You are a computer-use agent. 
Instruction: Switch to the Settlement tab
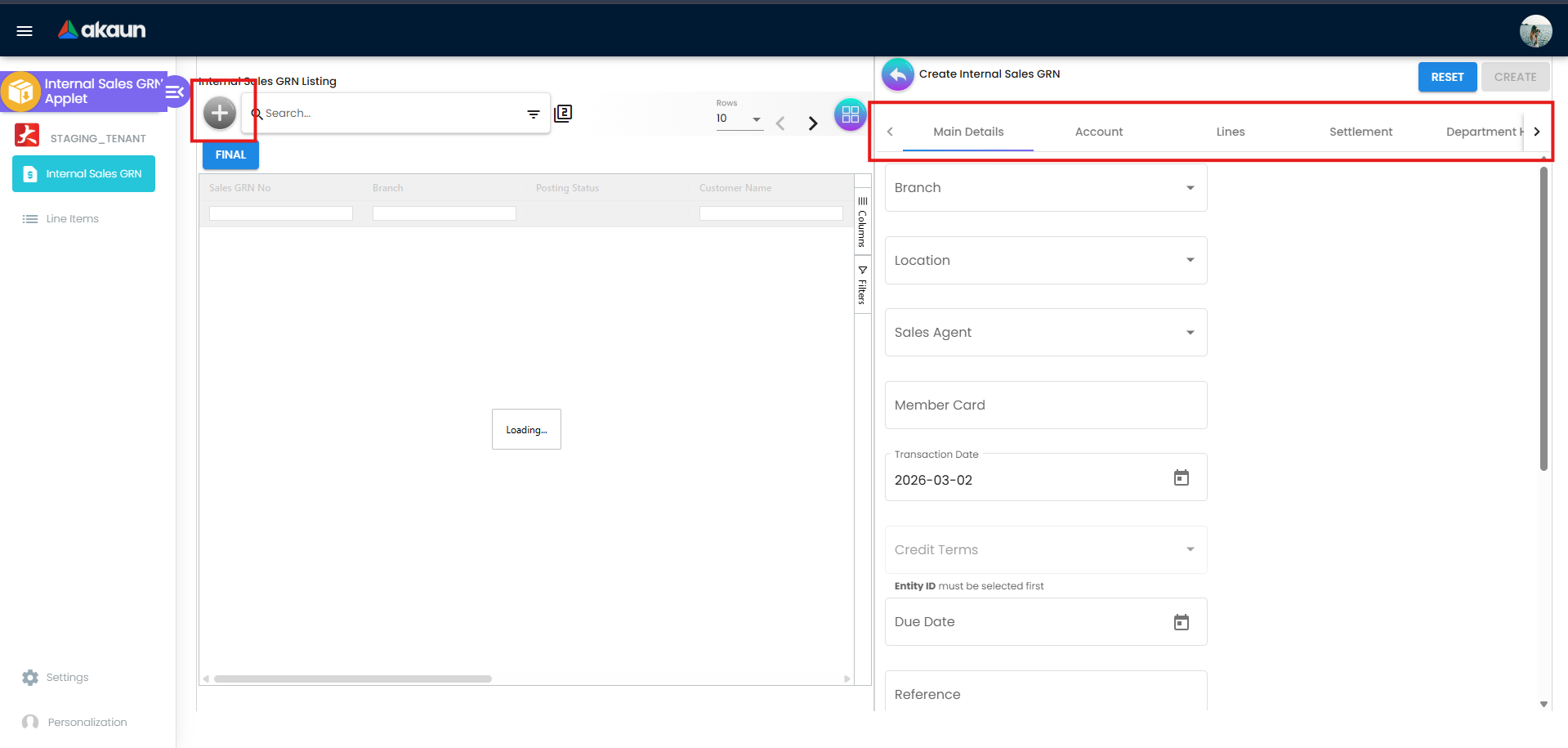coord(1360,132)
